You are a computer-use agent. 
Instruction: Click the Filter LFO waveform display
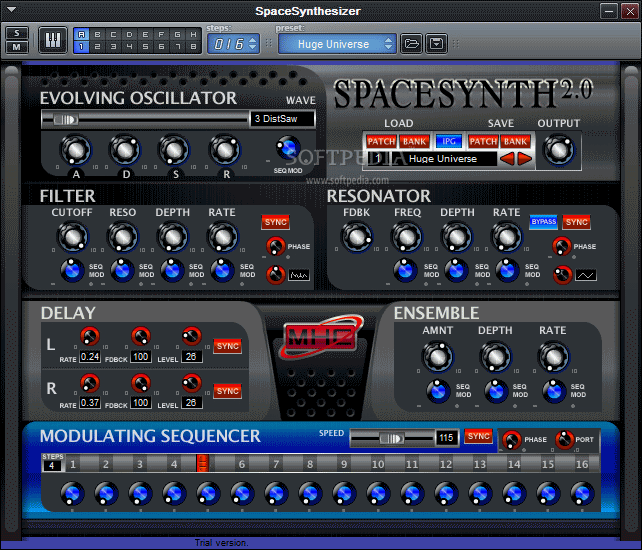coord(299,275)
